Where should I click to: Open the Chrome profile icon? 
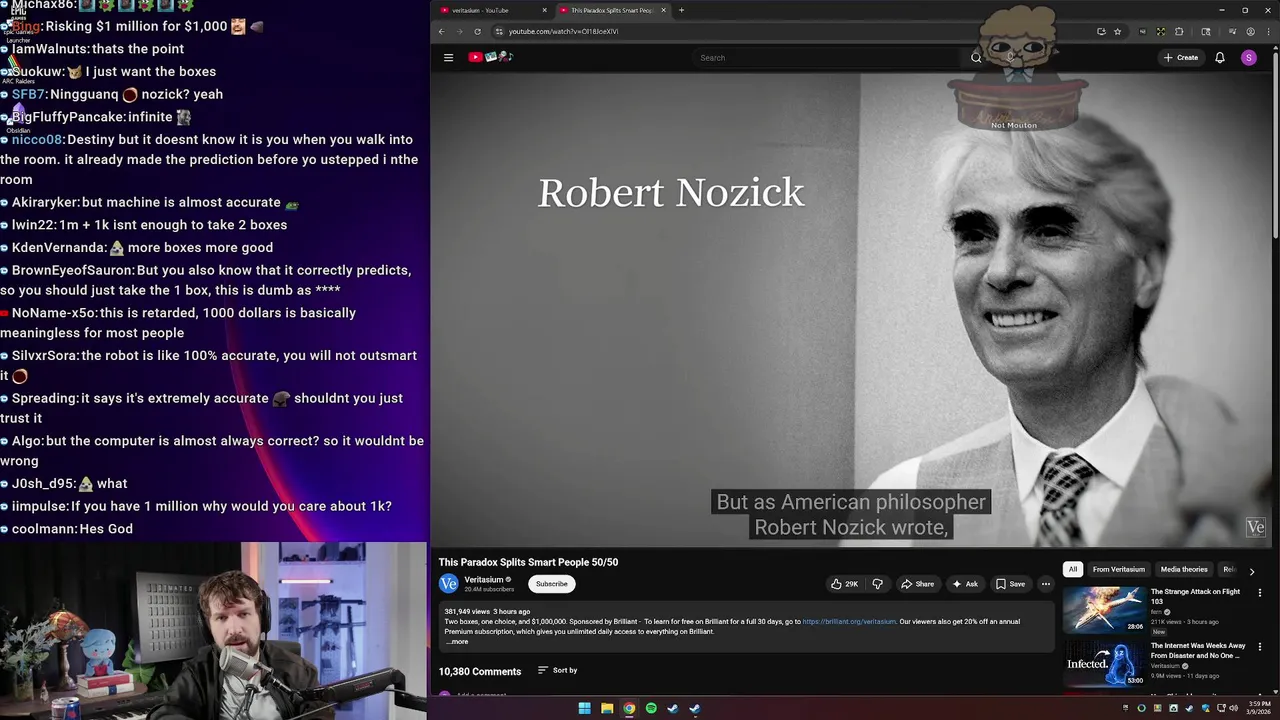pyautogui.click(x=1250, y=31)
